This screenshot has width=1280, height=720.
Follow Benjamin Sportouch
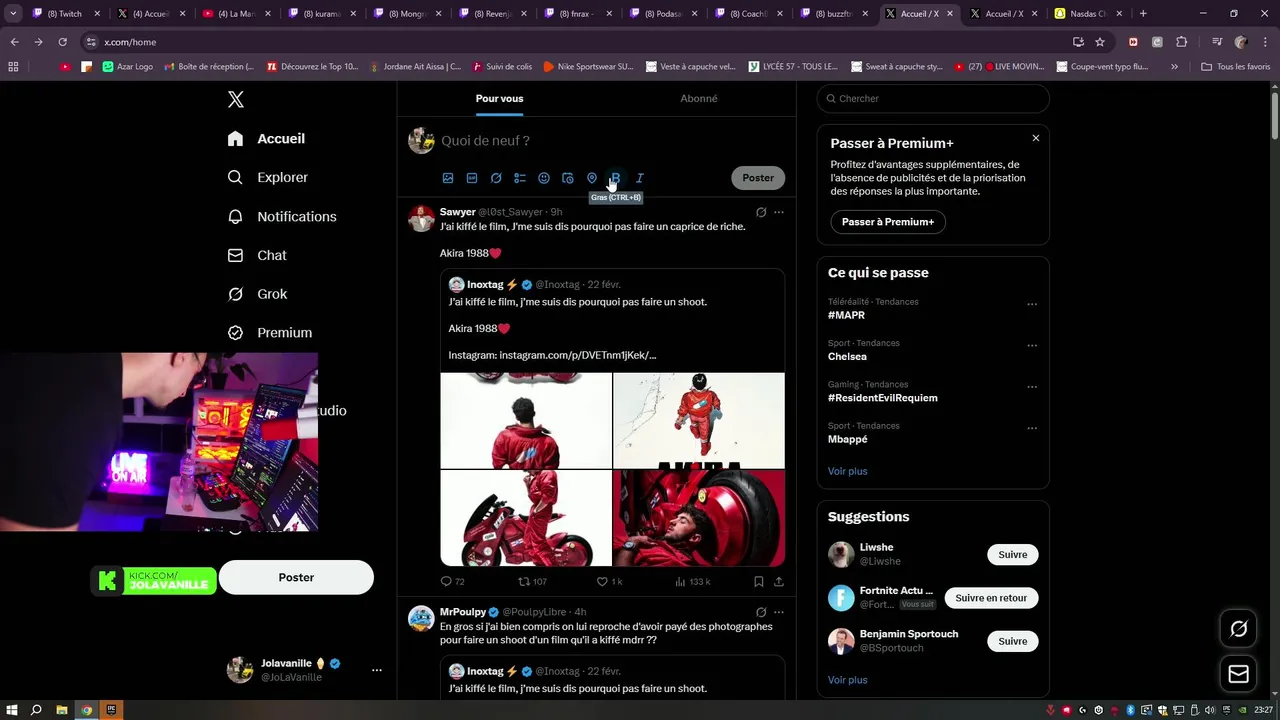[x=1012, y=641]
